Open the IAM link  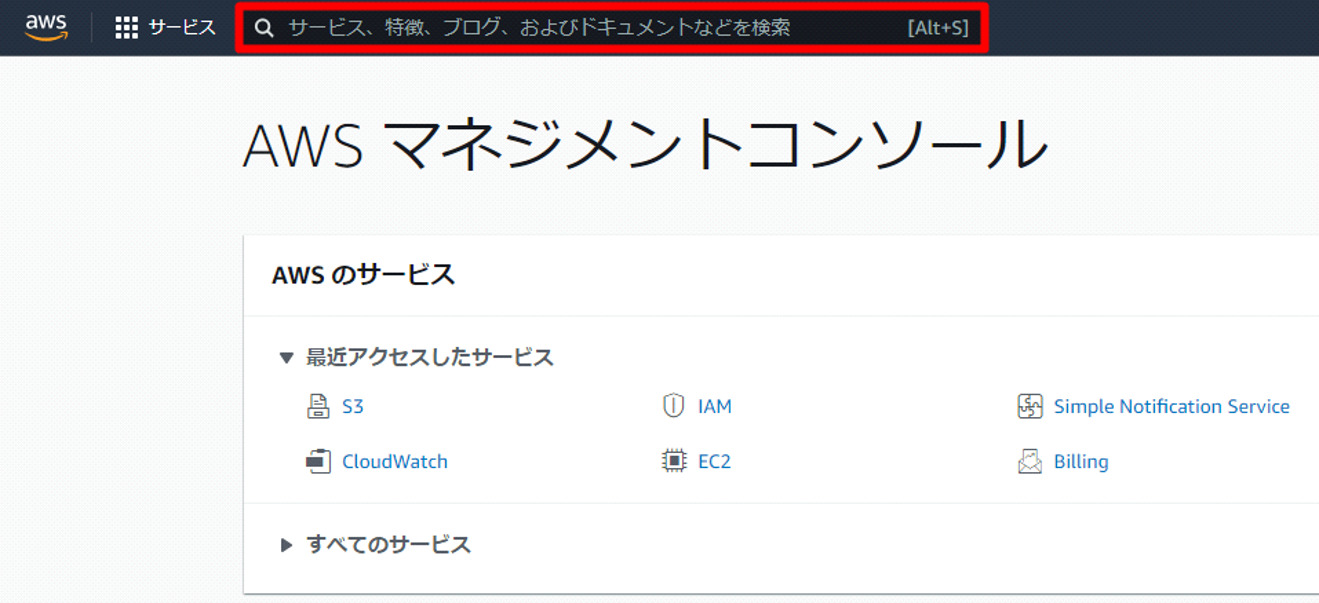[x=714, y=407]
